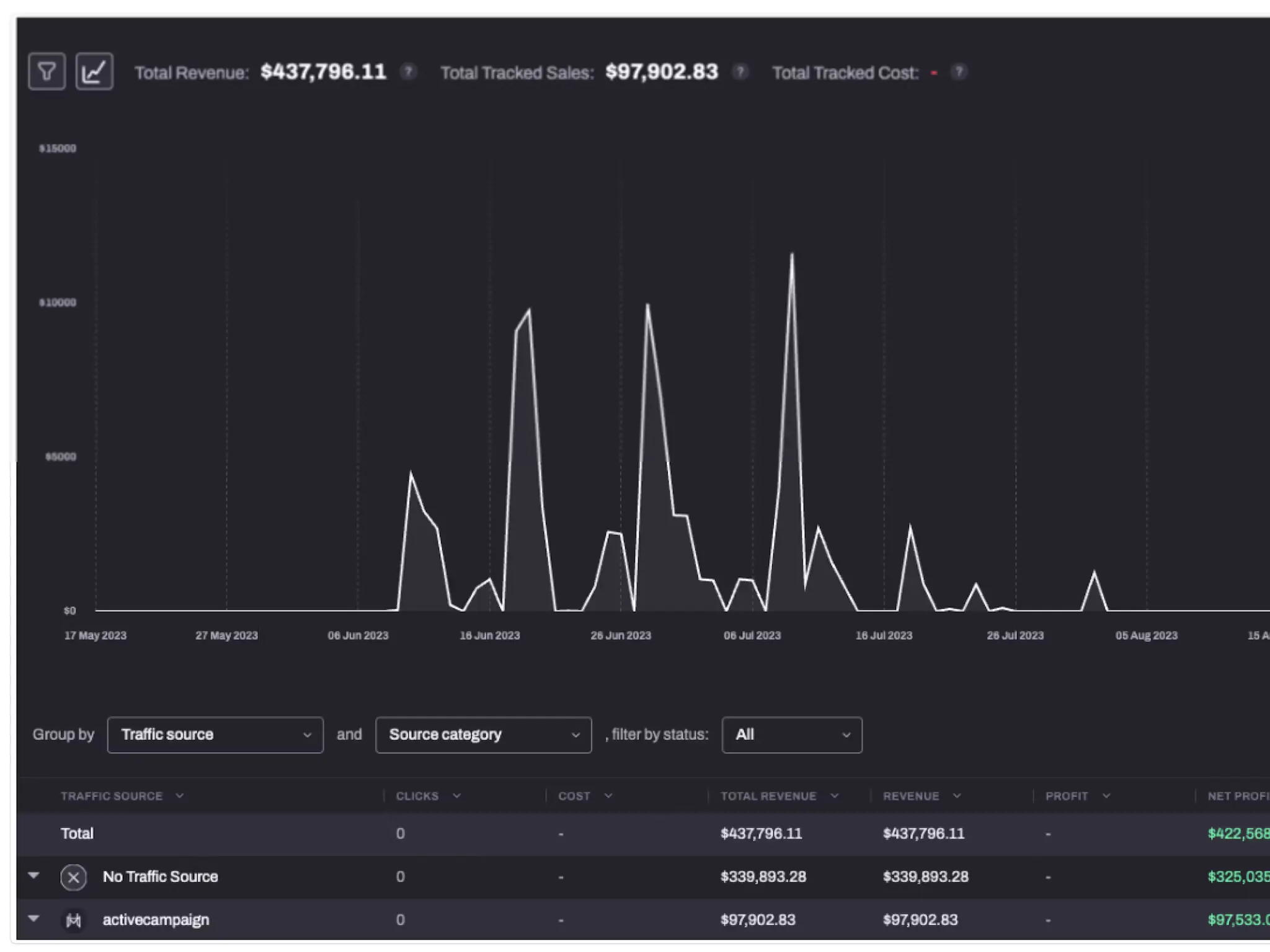Click the activecampaign source icon
Screen dimensions: 1270x952
[73, 920]
